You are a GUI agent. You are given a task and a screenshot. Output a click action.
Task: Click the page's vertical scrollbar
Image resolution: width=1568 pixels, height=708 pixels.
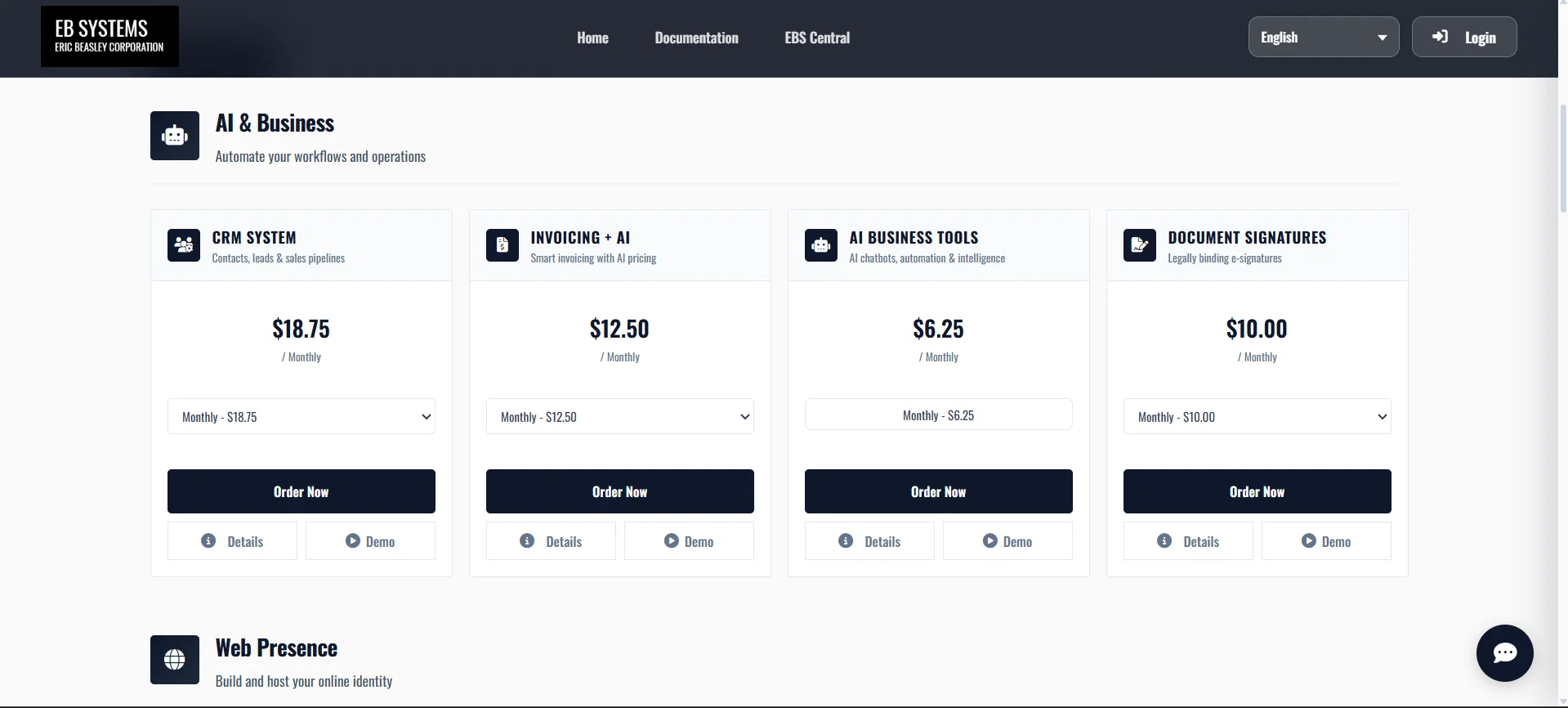click(1562, 155)
